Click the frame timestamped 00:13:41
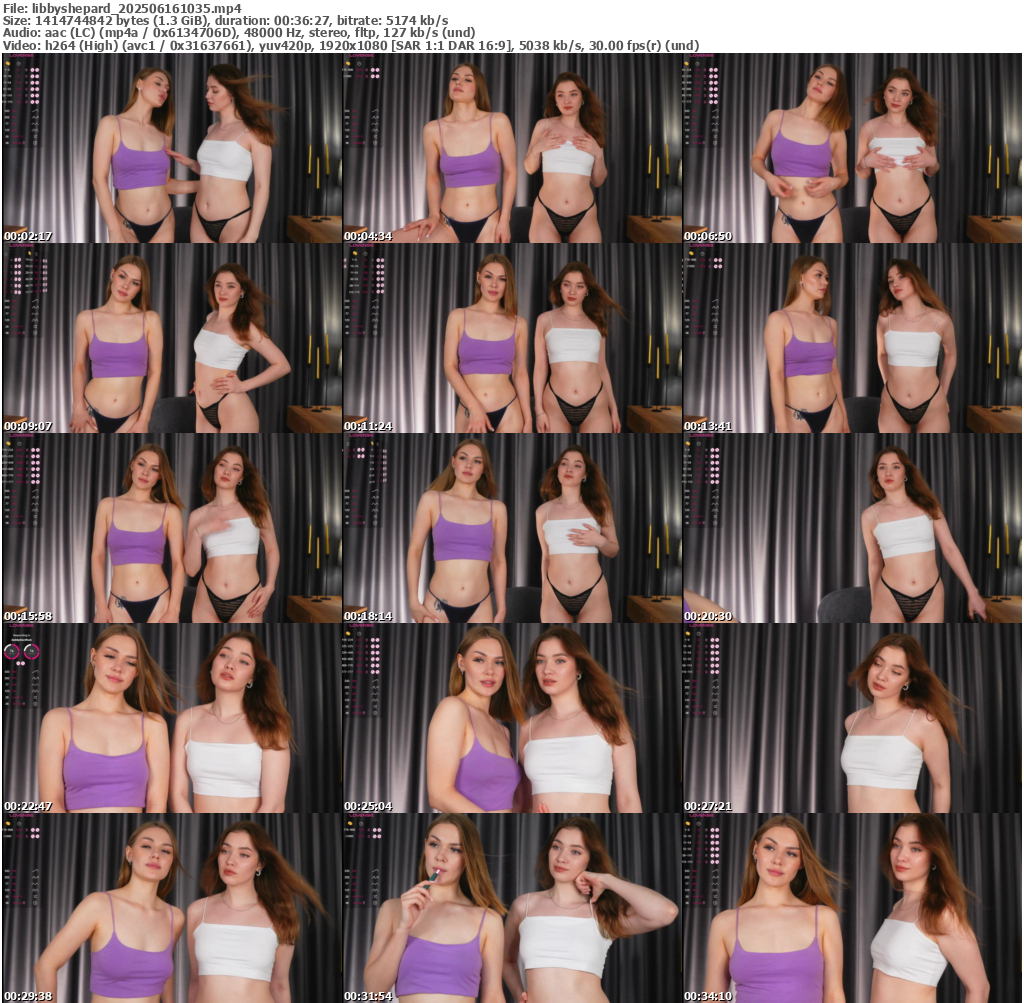 pyautogui.click(x=852, y=338)
